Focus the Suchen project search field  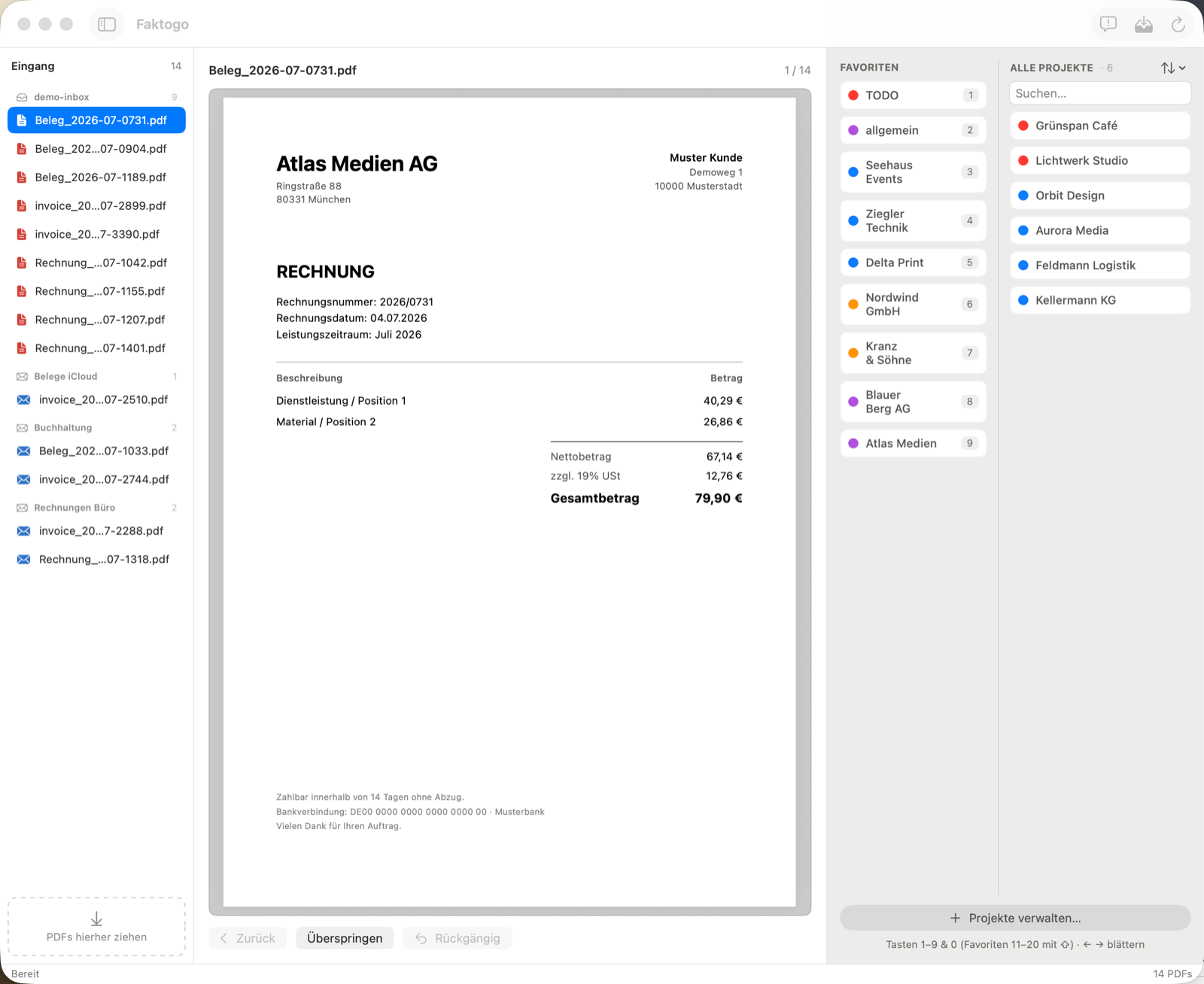click(x=1099, y=93)
